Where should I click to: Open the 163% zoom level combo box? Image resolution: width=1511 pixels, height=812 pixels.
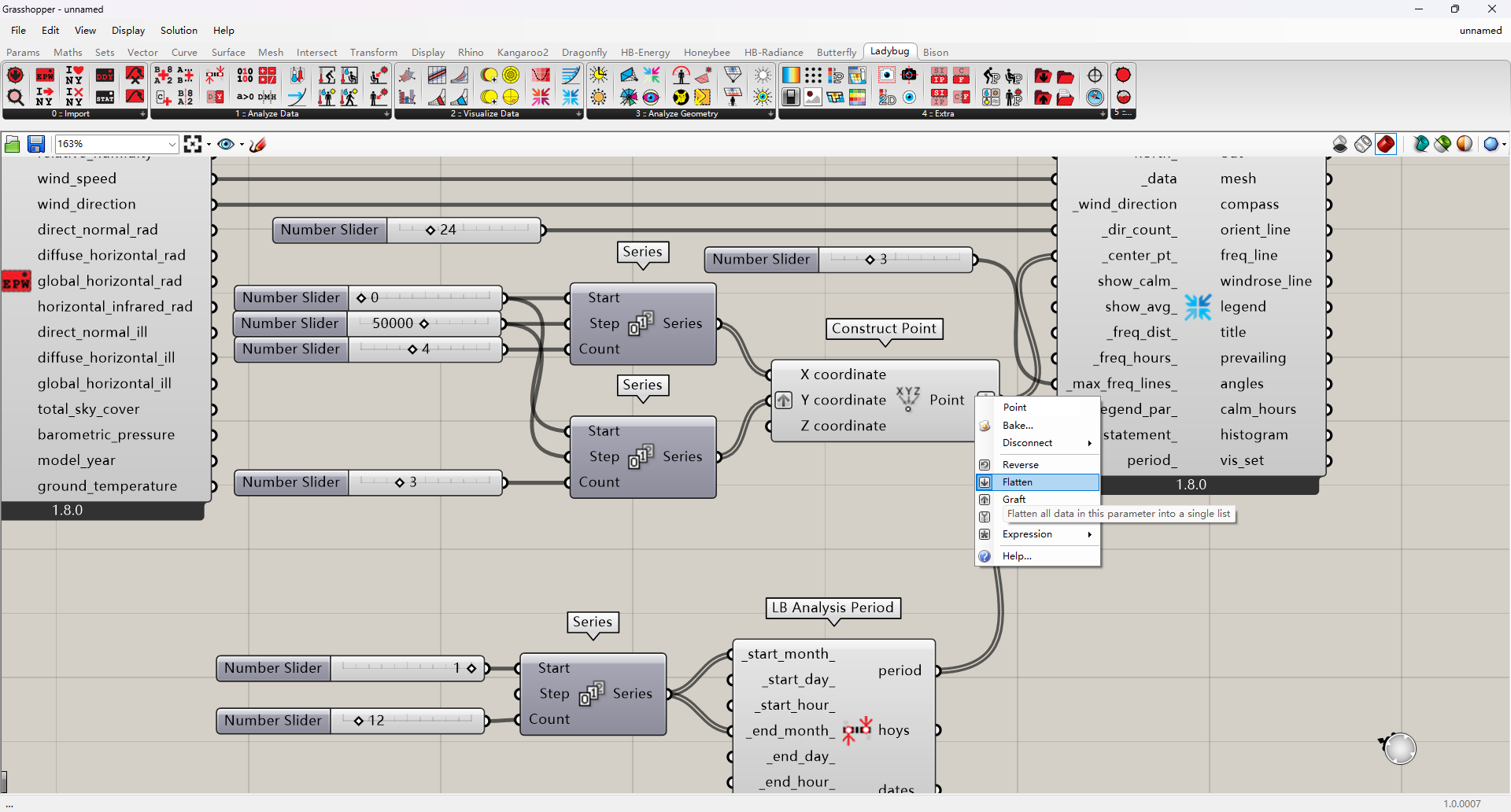click(116, 144)
